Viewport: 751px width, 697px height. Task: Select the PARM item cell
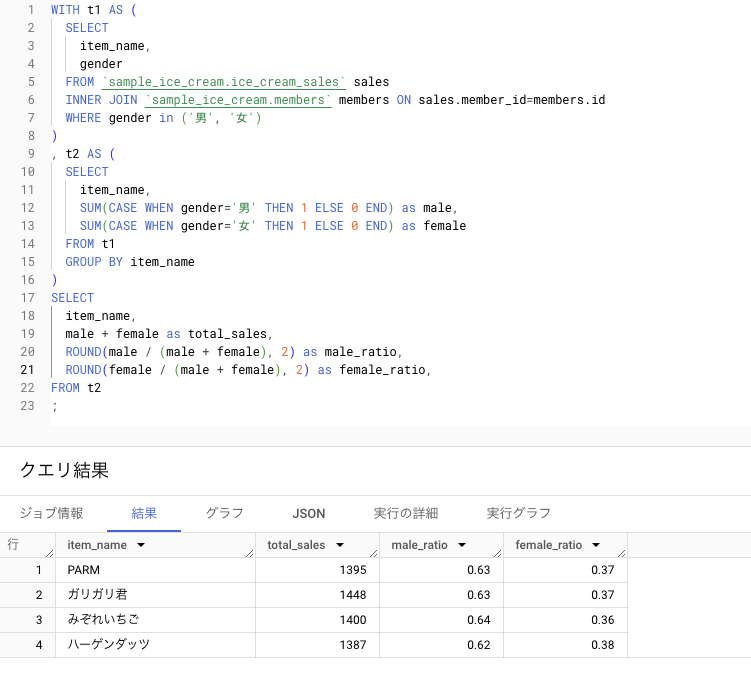coord(156,570)
